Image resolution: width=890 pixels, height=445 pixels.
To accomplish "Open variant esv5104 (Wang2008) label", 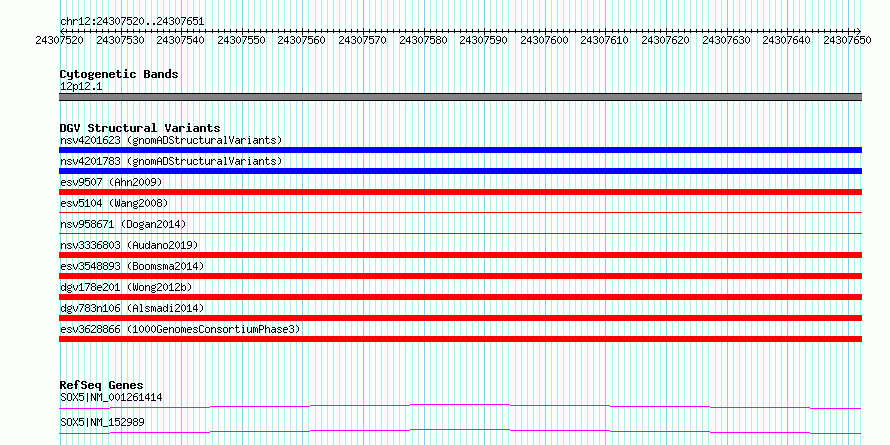I will click(x=114, y=203).
